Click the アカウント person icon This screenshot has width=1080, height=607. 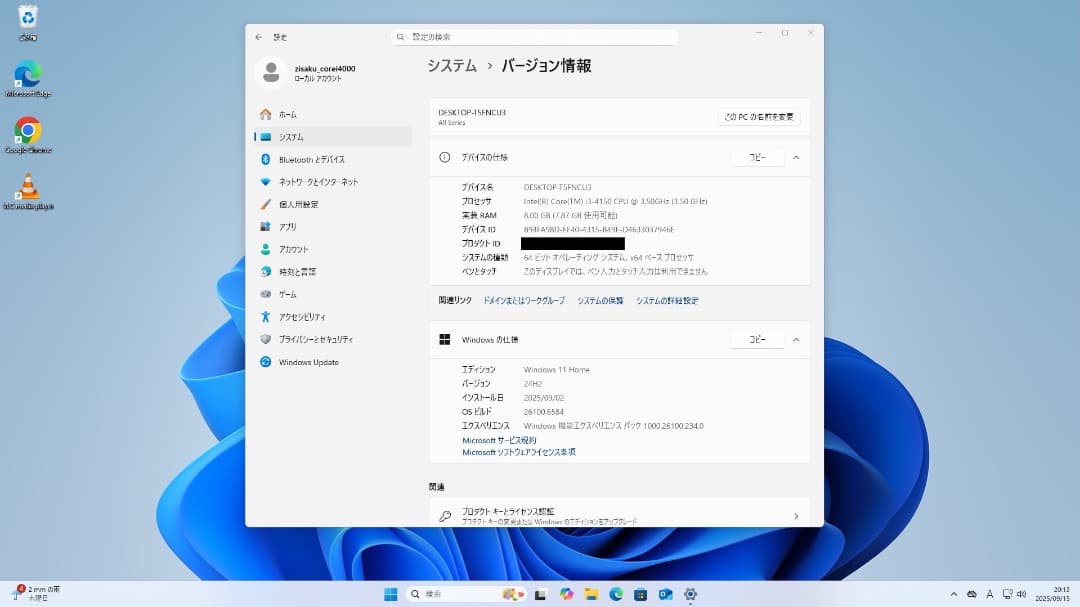[265, 249]
